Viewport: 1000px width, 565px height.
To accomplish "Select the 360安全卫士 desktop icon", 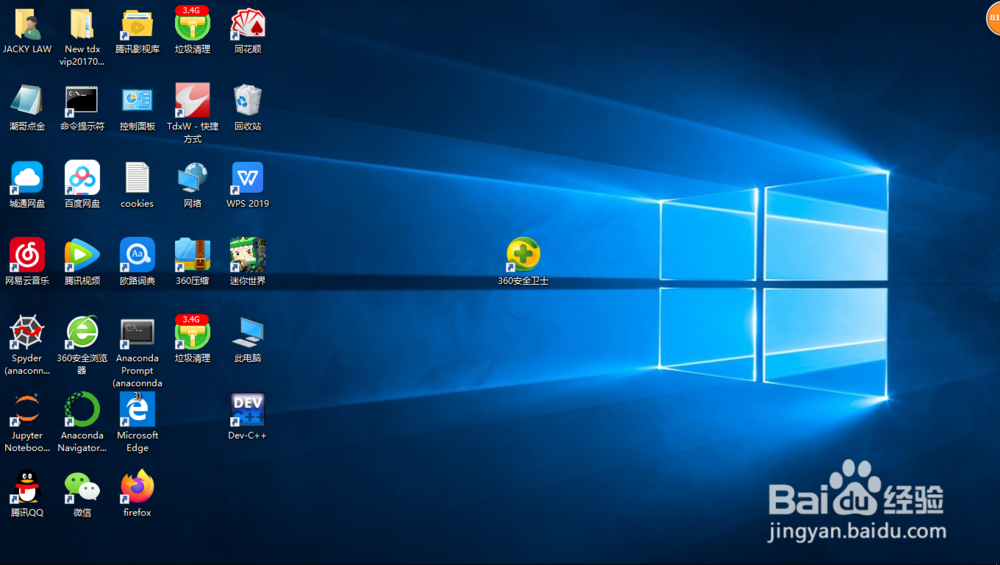I will [x=523, y=255].
